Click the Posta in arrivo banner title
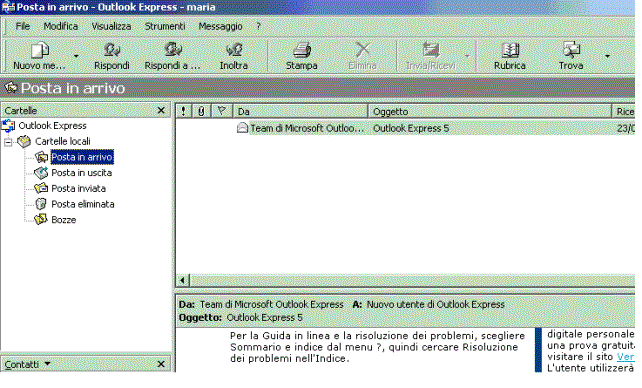 [x=73, y=88]
